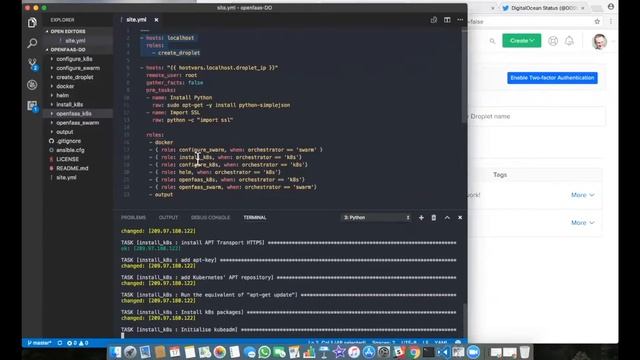Click the open changes icon in editor toolbar

pyautogui.click(x=433, y=20)
